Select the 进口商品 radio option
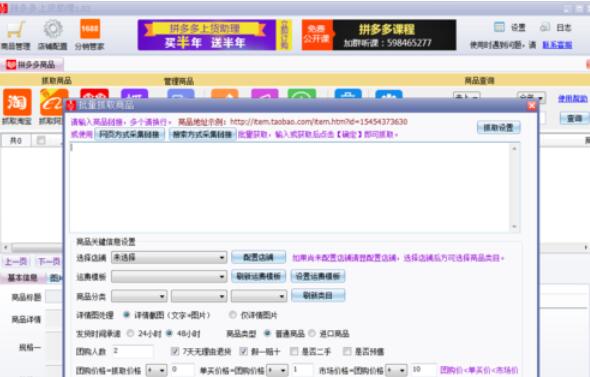This screenshot has width=590, height=377. coord(312,333)
